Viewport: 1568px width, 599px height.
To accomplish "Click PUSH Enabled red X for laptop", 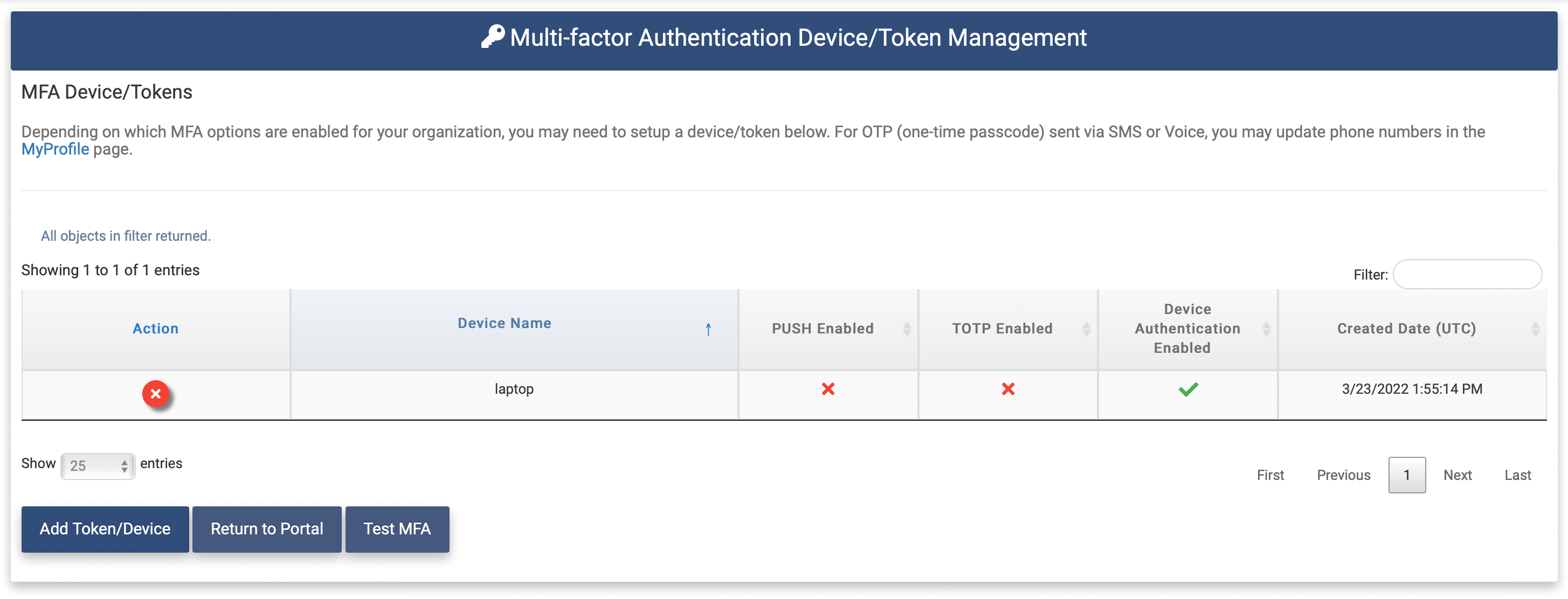I will [828, 389].
